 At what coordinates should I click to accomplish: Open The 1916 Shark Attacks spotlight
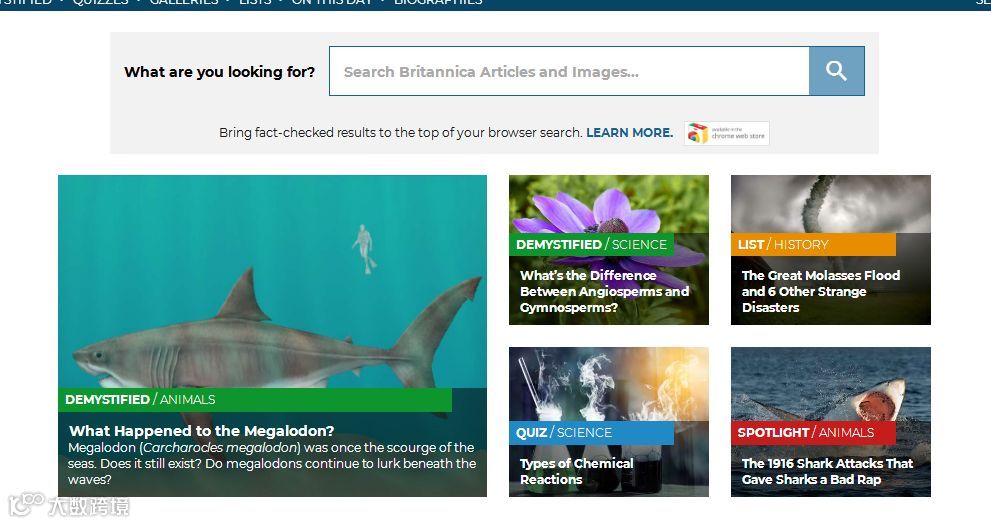pos(827,472)
